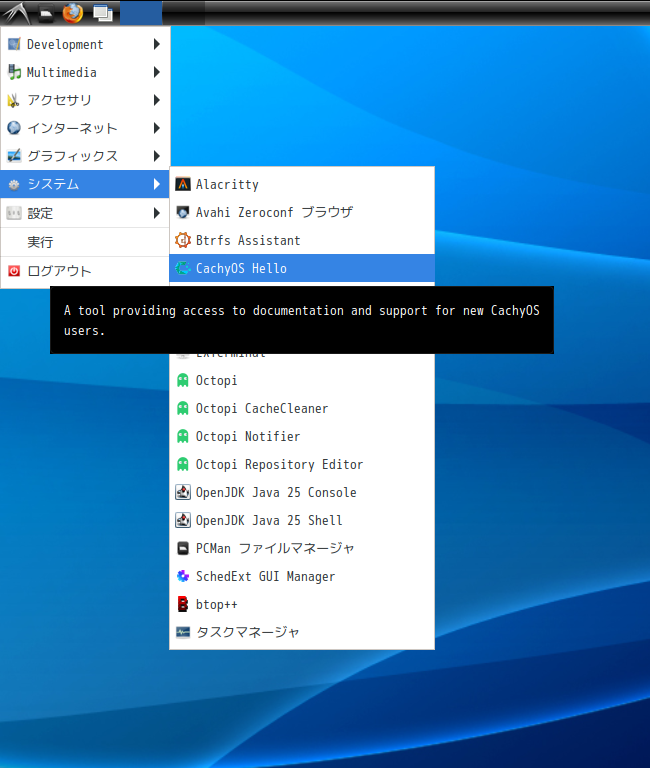
Task: Click the OpenJDK Java 25 Shell icon
Action: [183, 520]
